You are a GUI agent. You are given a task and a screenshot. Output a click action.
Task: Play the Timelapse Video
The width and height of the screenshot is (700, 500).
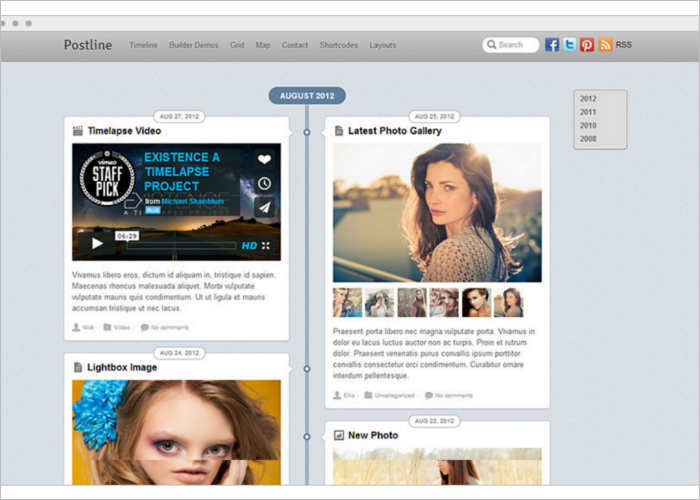tap(97, 243)
